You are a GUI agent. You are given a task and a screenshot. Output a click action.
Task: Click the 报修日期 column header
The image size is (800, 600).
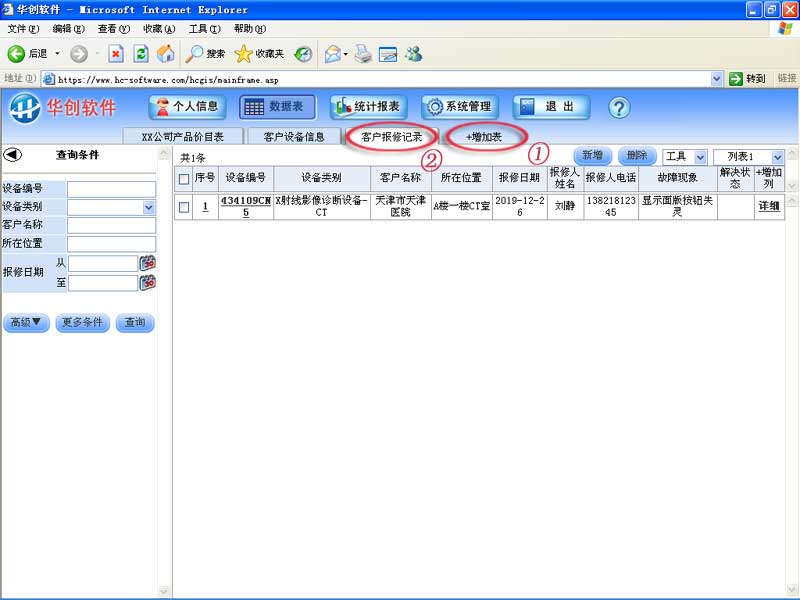[x=519, y=178]
